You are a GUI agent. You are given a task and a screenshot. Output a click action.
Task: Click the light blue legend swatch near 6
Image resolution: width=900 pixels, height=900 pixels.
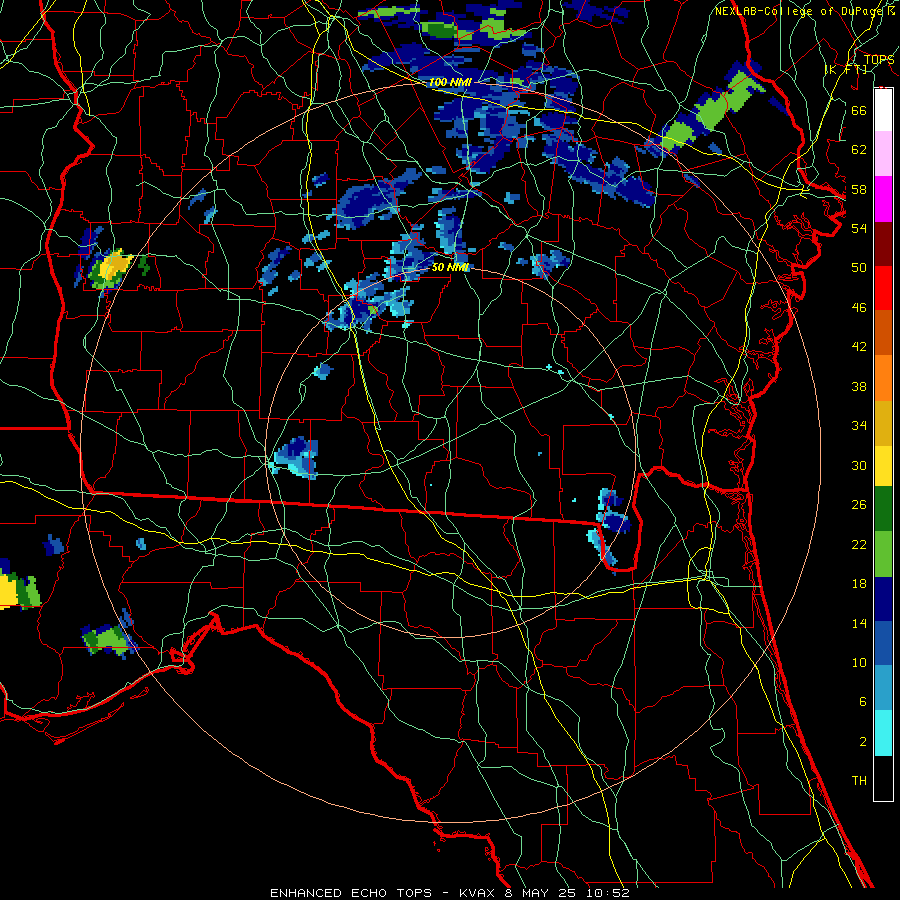point(883,688)
